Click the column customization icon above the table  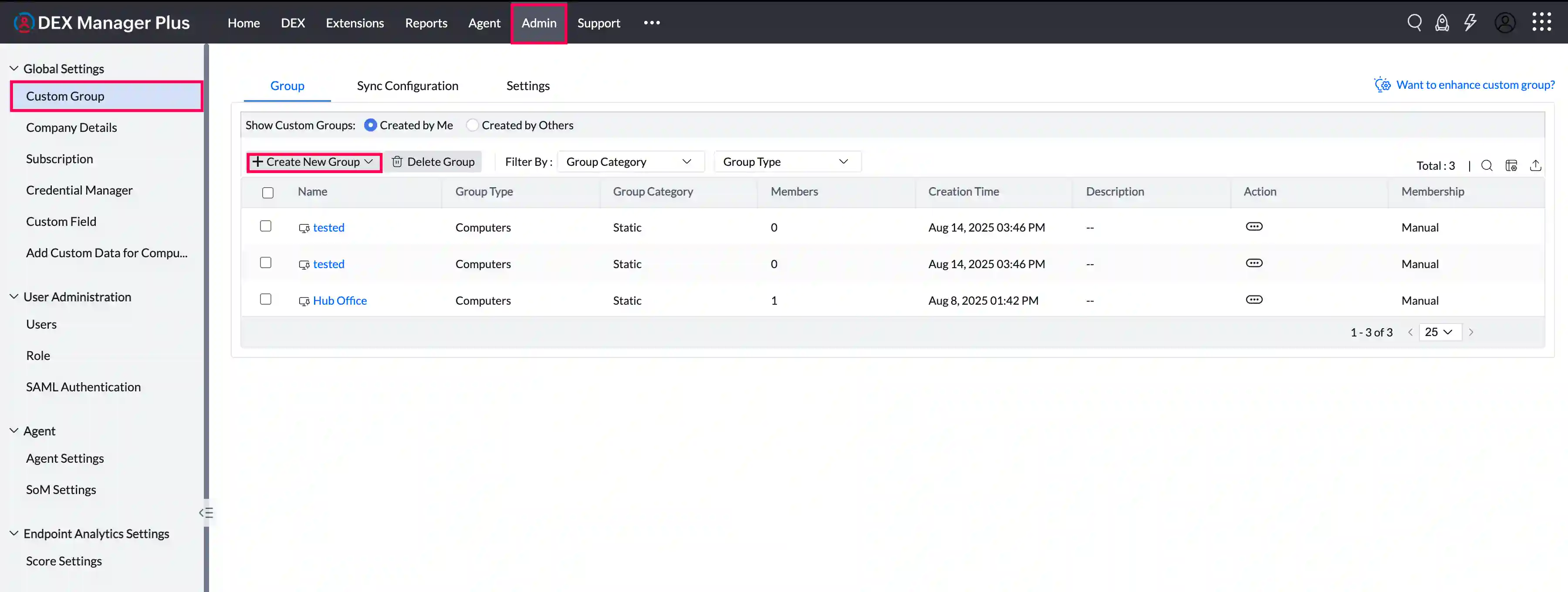point(1512,165)
